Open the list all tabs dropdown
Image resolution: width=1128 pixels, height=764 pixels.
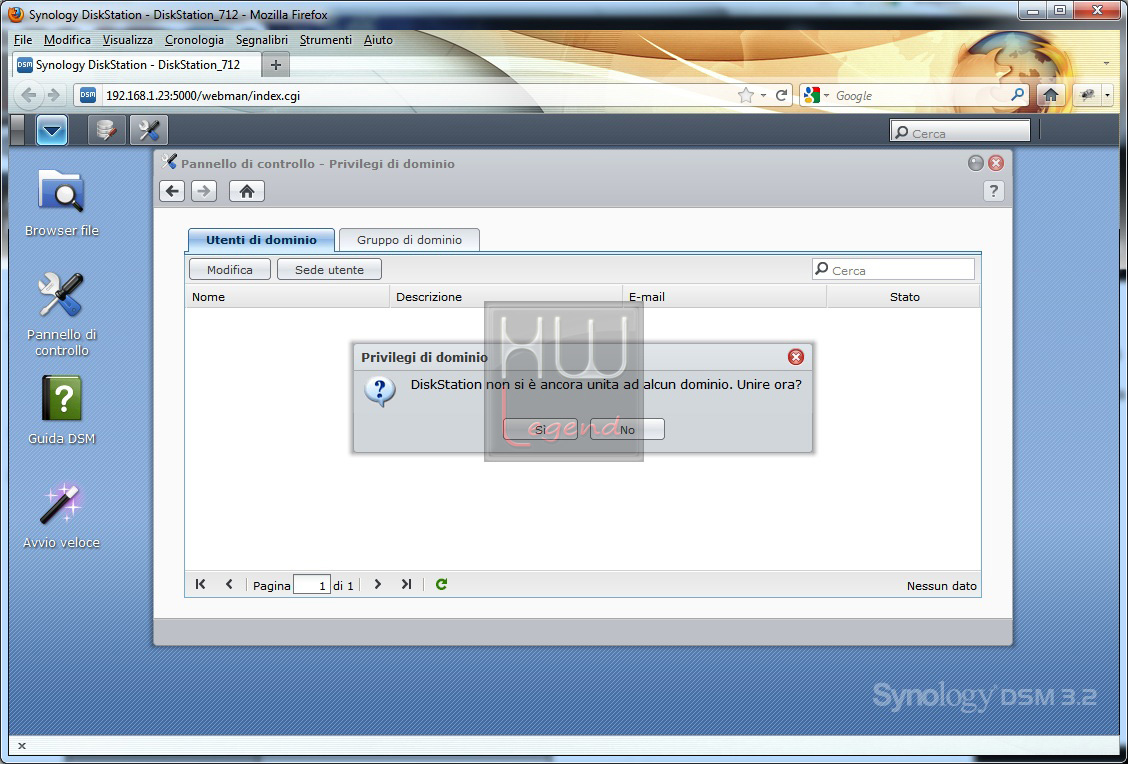1106,64
